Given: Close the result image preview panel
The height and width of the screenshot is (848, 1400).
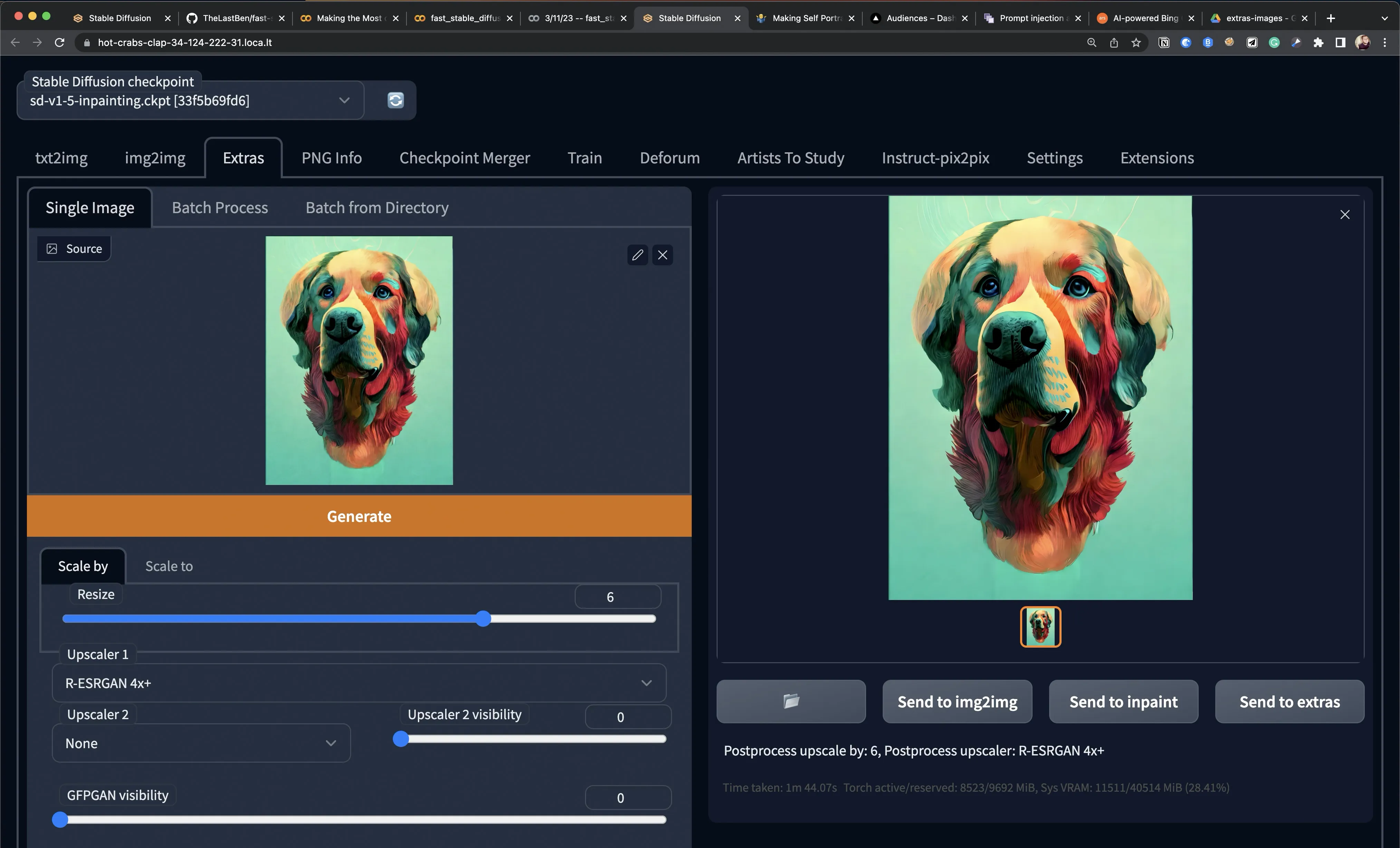Looking at the screenshot, I should click(x=1345, y=214).
